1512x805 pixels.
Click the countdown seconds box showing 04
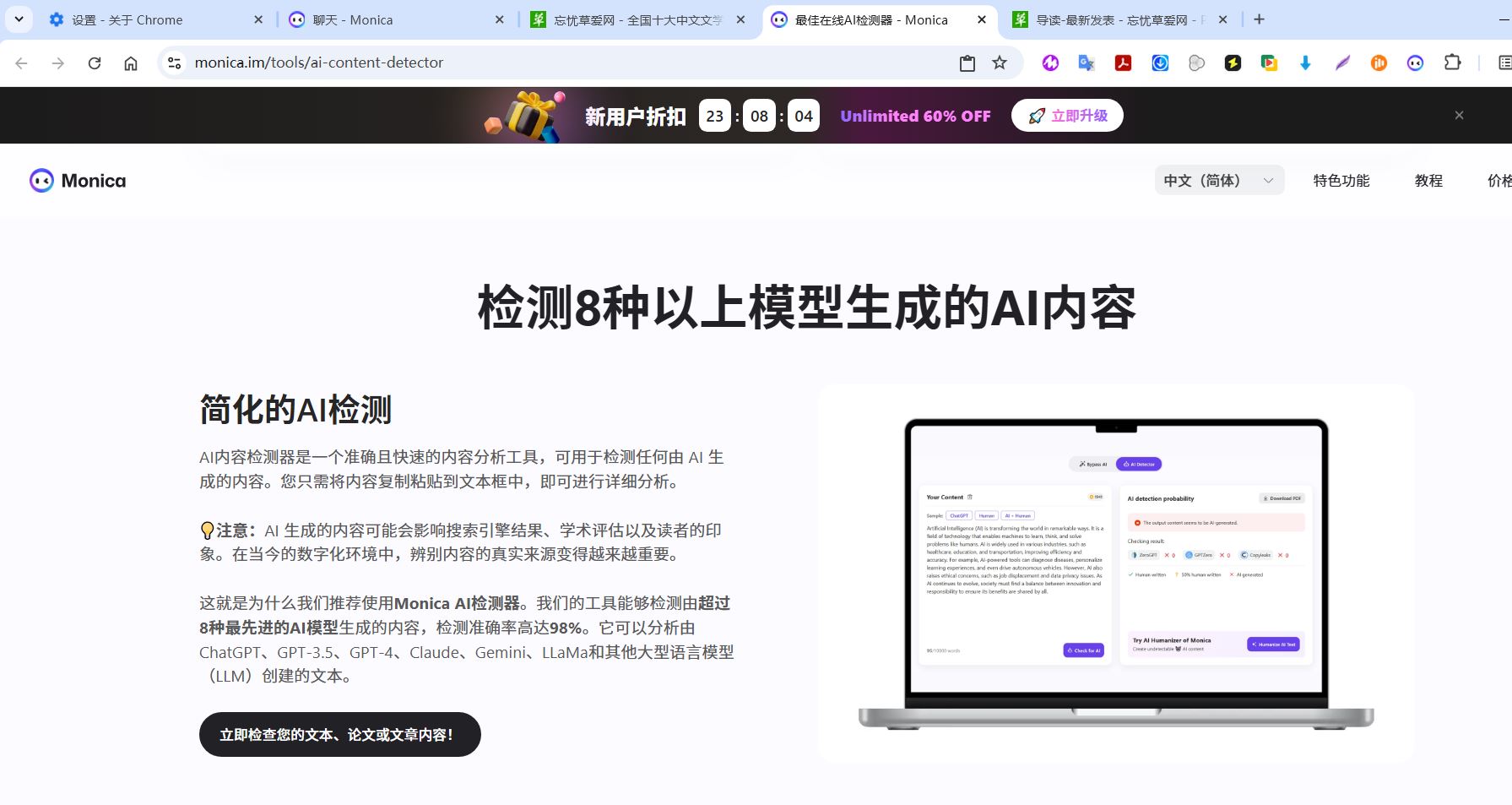pyautogui.click(x=804, y=116)
